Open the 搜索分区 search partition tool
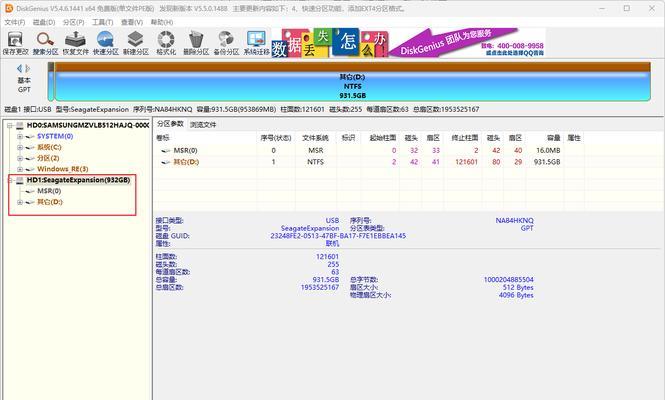The height and width of the screenshot is (400, 665). click(45, 43)
